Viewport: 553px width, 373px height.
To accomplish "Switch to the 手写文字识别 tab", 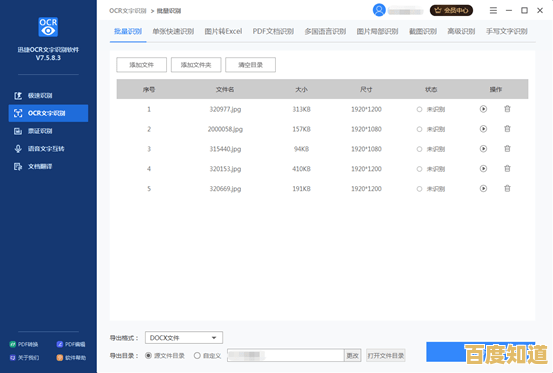I will pyautogui.click(x=507, y=31).
